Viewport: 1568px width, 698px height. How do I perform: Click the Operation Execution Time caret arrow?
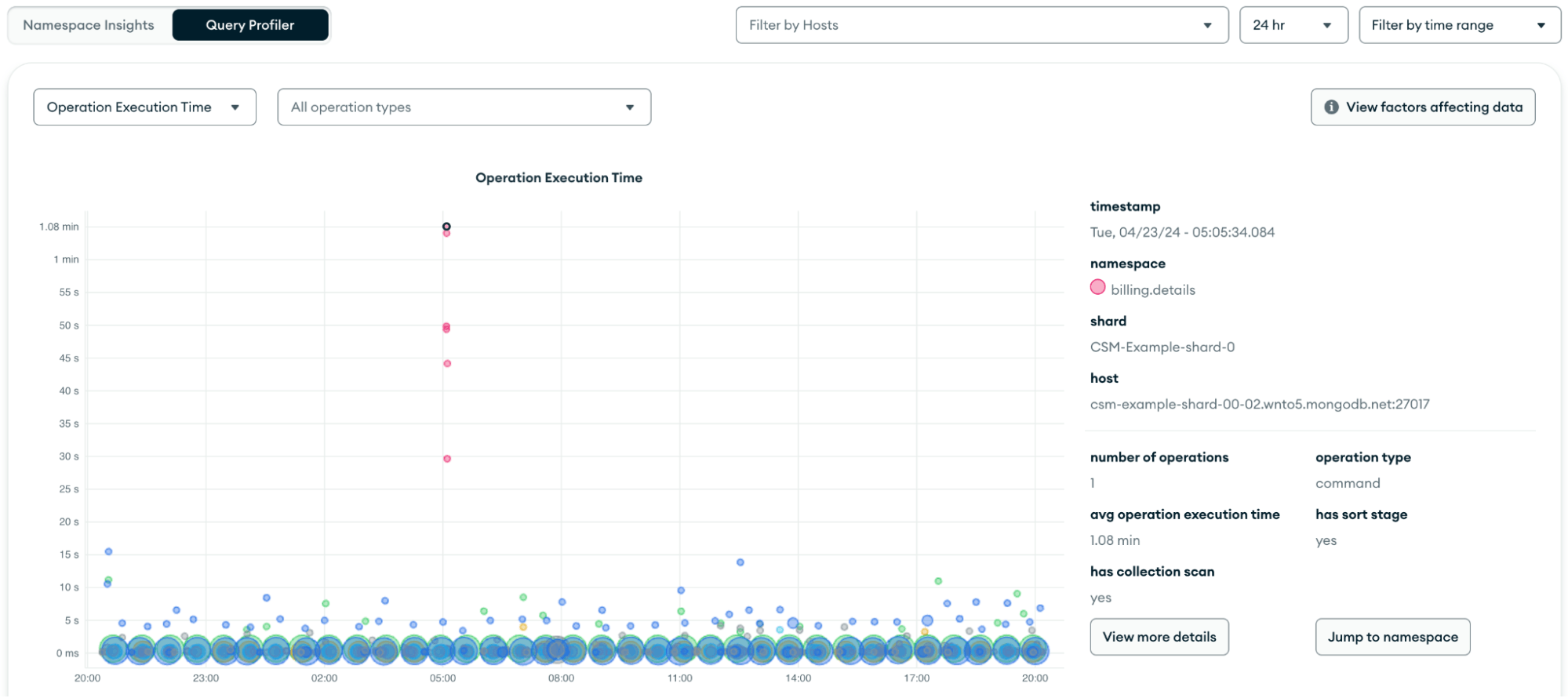(235, 107)
